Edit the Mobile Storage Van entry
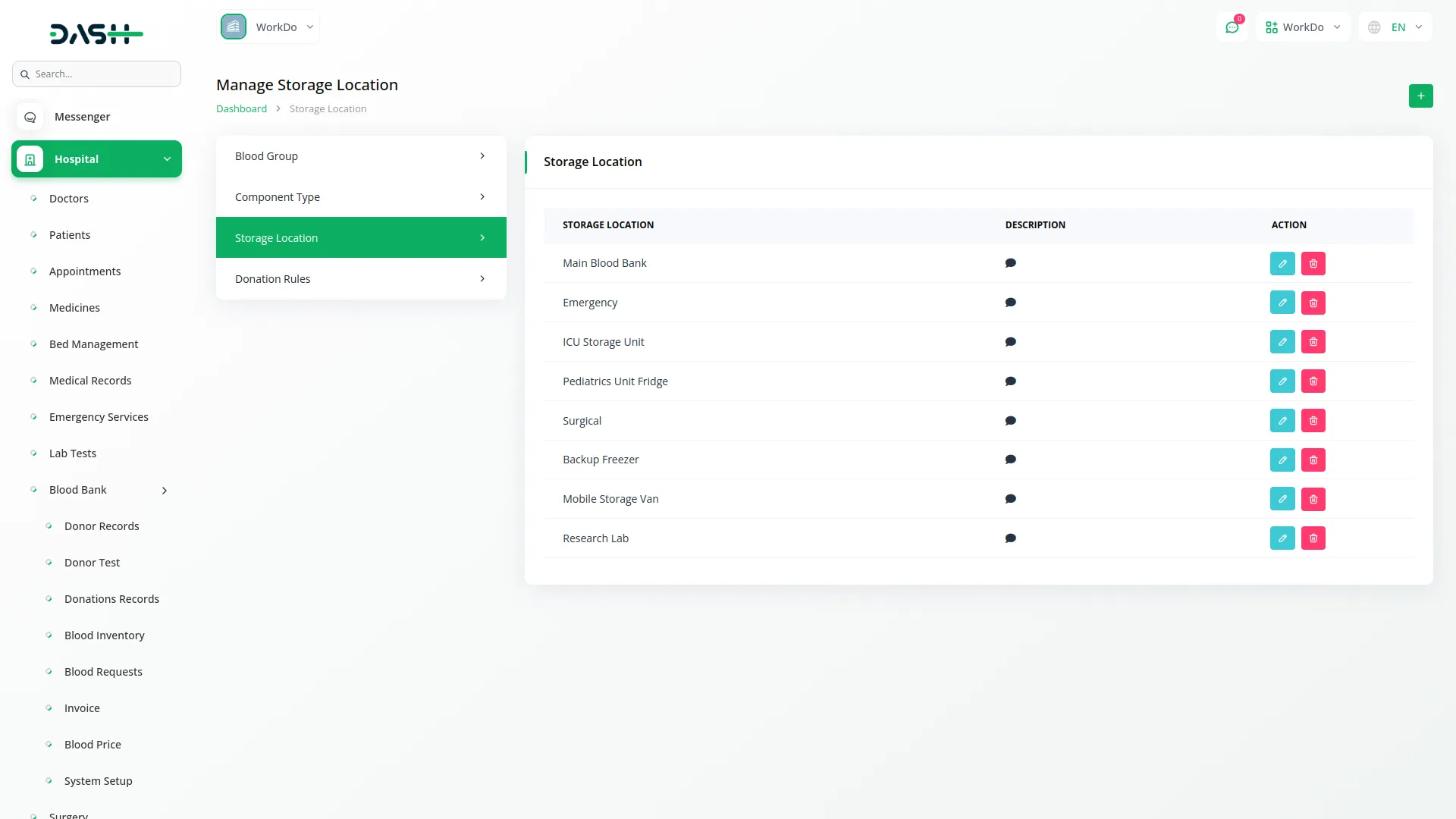This screenshot has height=819, width=1456. pyautogui.click(x=1282, y=499)
